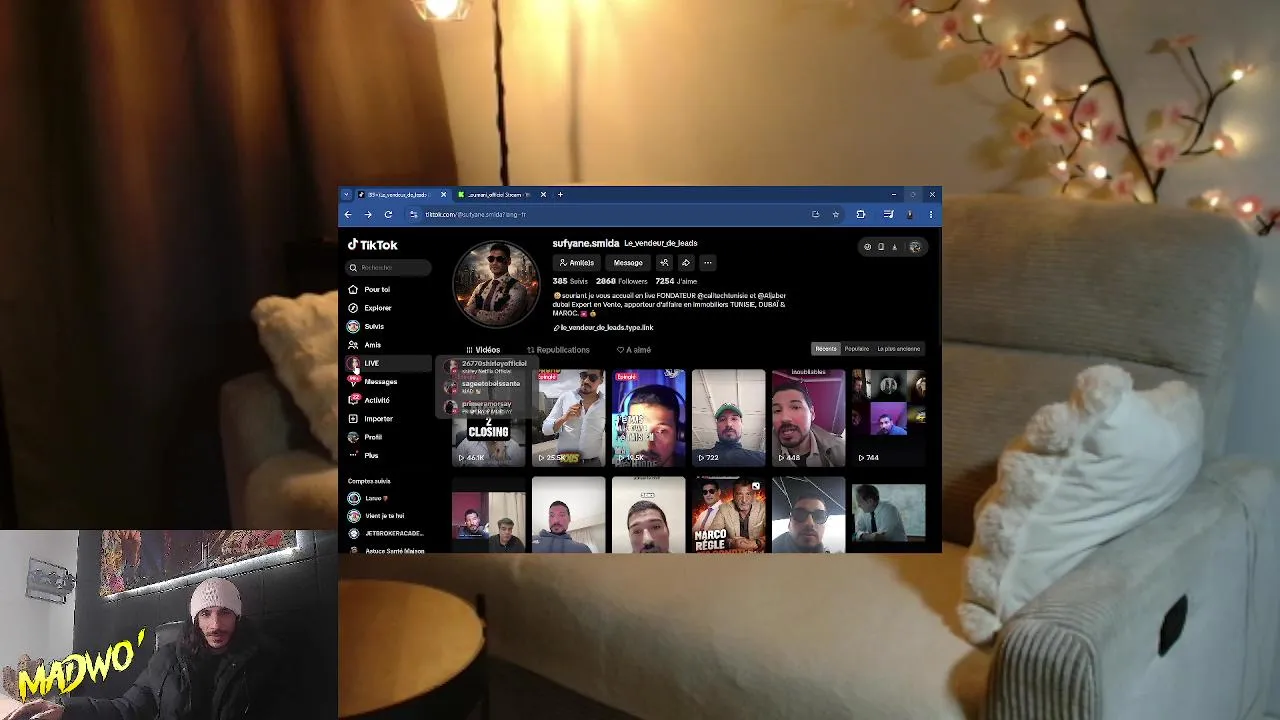Click the add-friend suggestions icon button
Image resolution: width=1280 pixels, height=720 pixels.
[664, 263]
